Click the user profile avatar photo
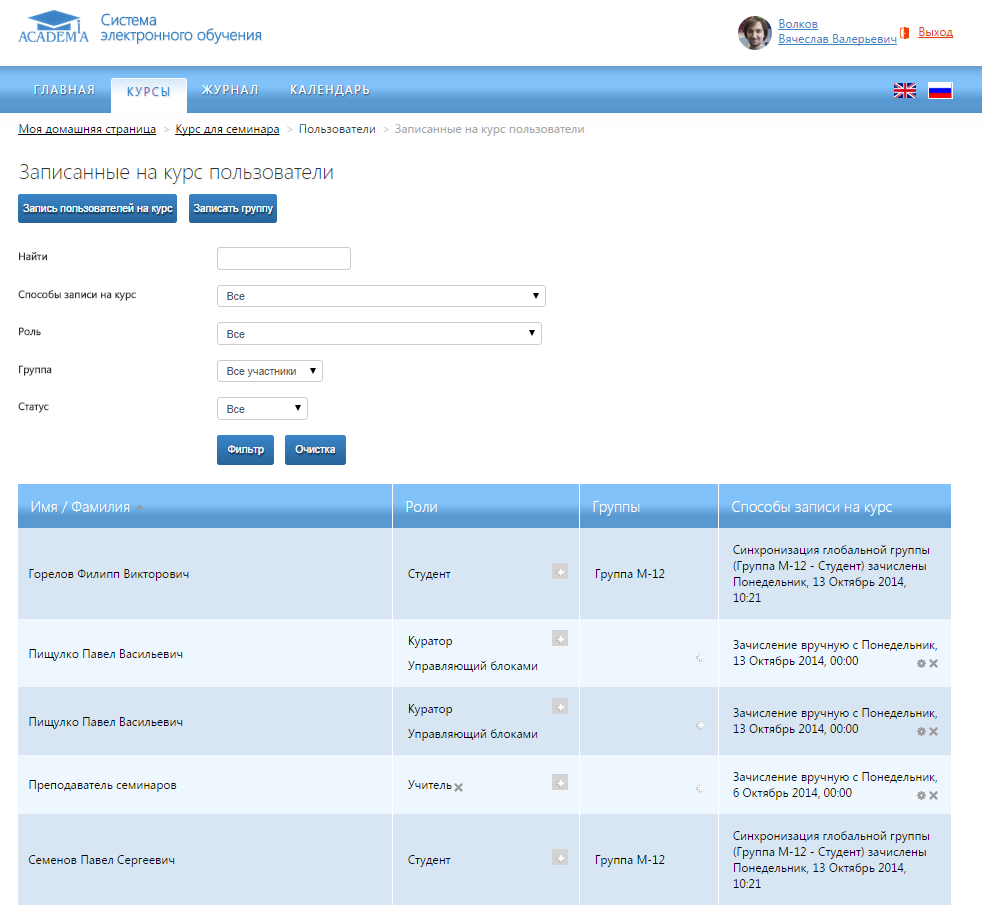982x914 pixels. click(755, 33)
